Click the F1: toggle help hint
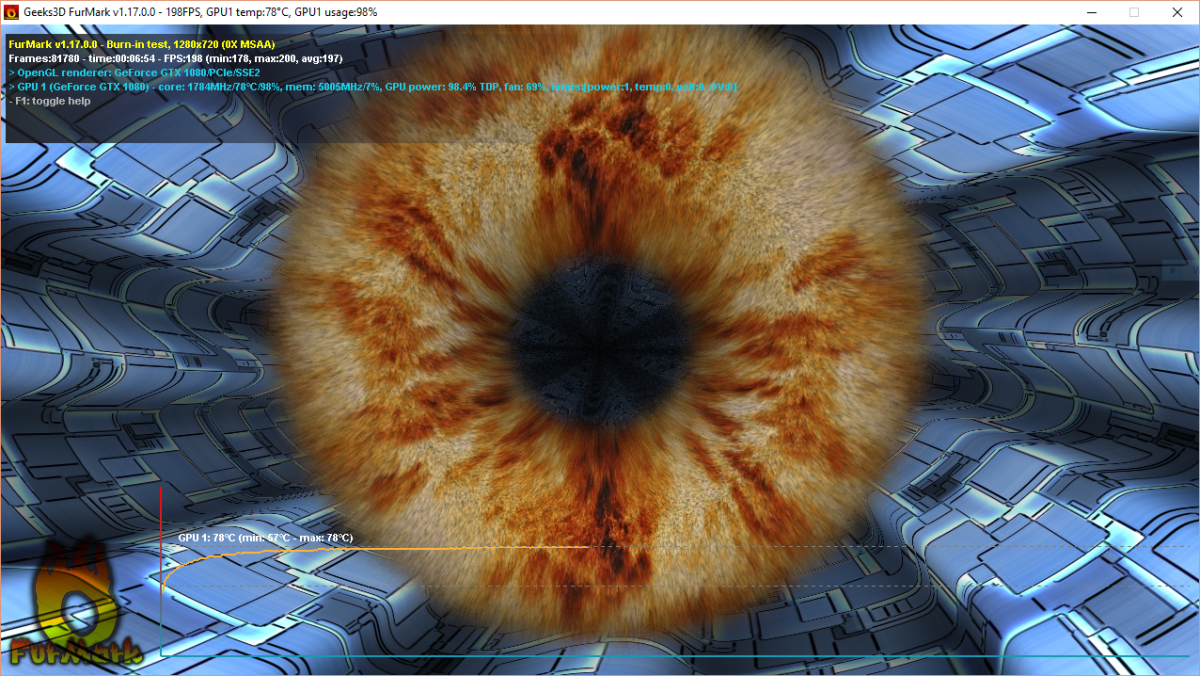The height and width of the screenshot is (676, 1200). pos(49,101)
